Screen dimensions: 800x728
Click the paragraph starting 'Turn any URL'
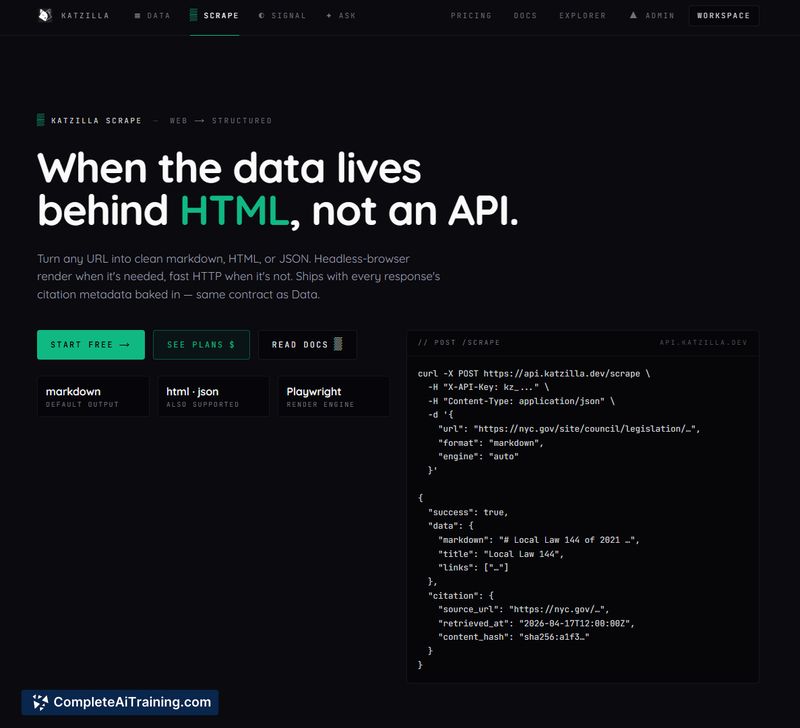pos(238,277)
